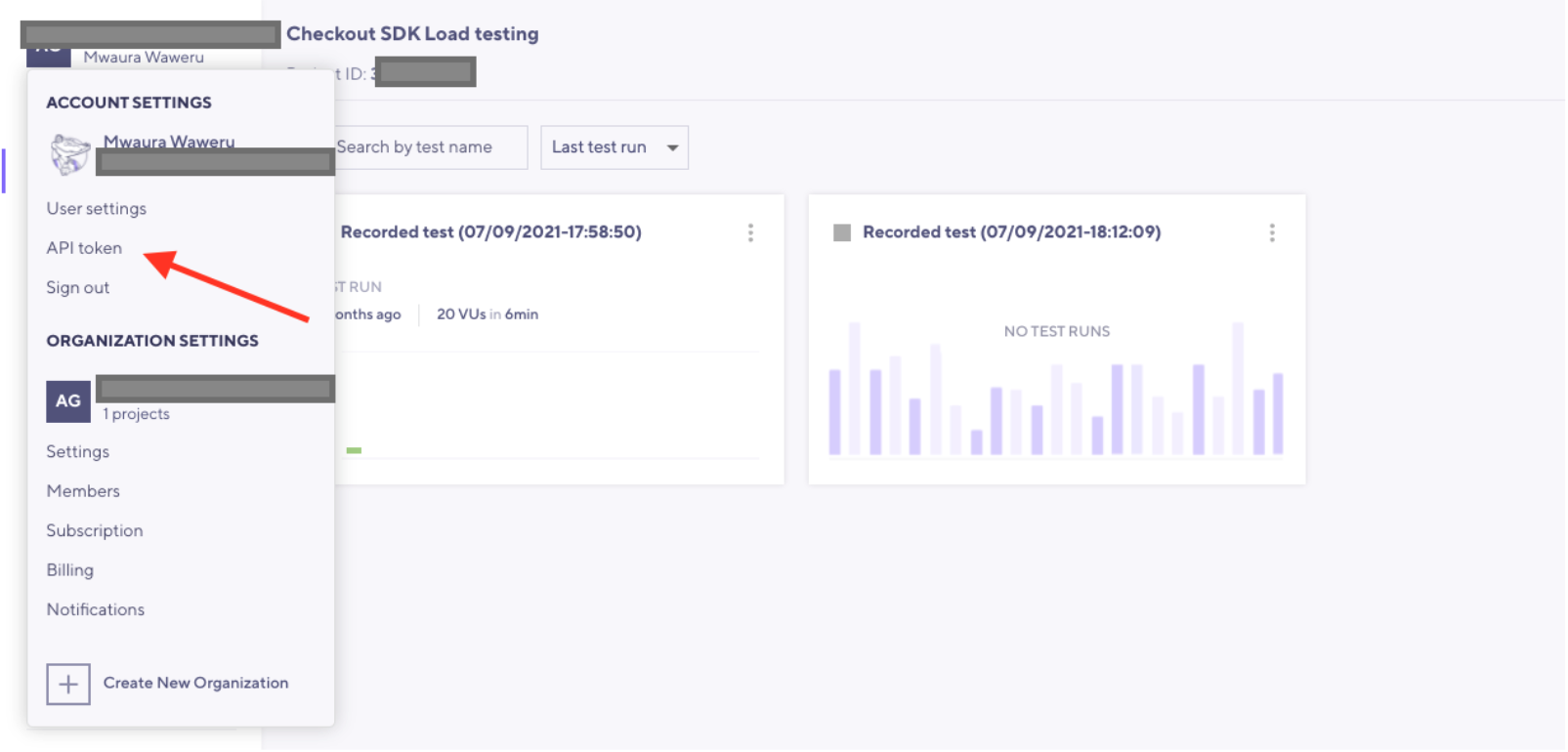
Task: Click the AG organization avatar
Action: (x=68, y=401)
